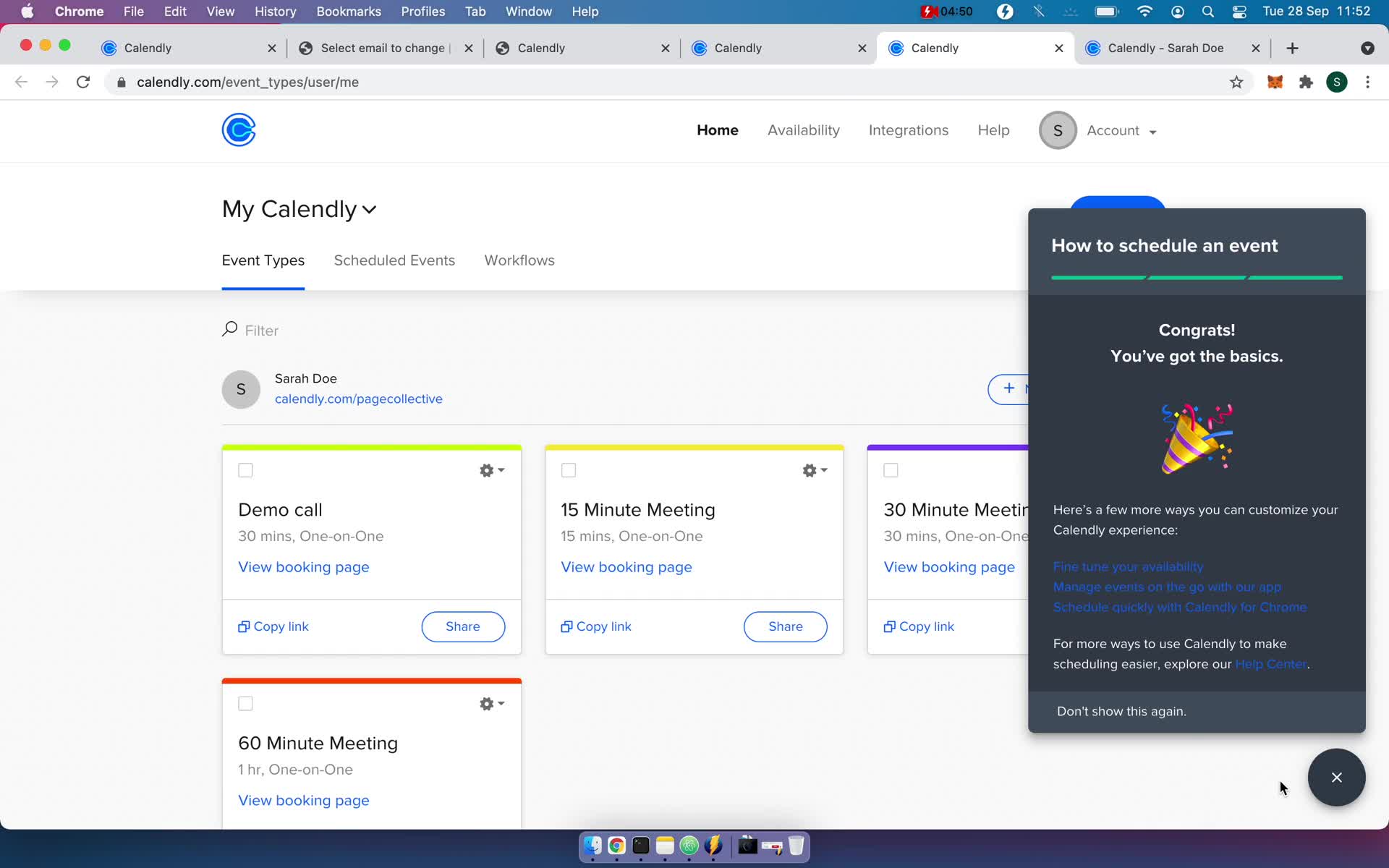The width and height of the screenshot is (1389, 868).
Task: Toggle checkbox on Demo call card
Action: pos(246,470)
